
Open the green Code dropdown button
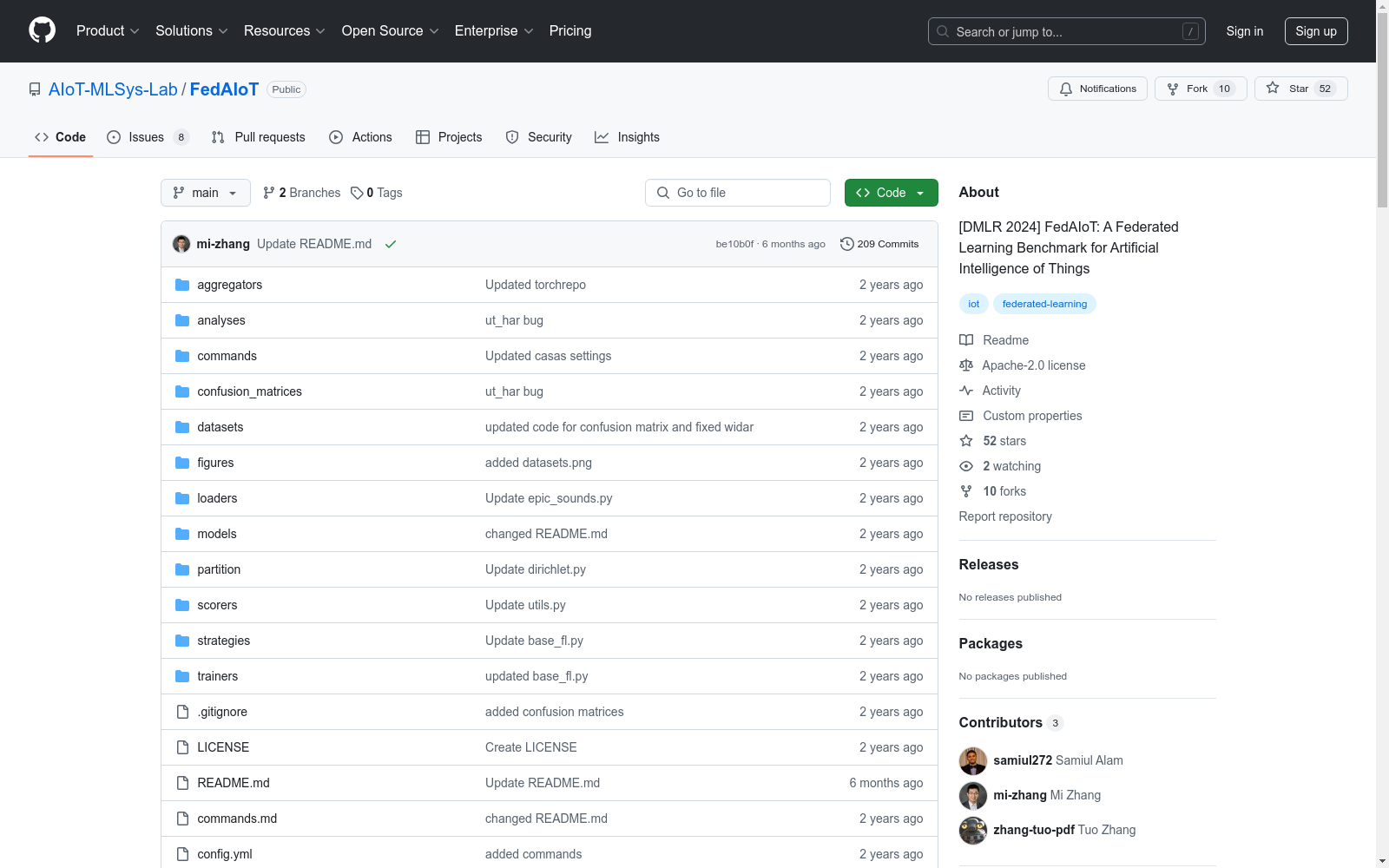coord(891,193)
